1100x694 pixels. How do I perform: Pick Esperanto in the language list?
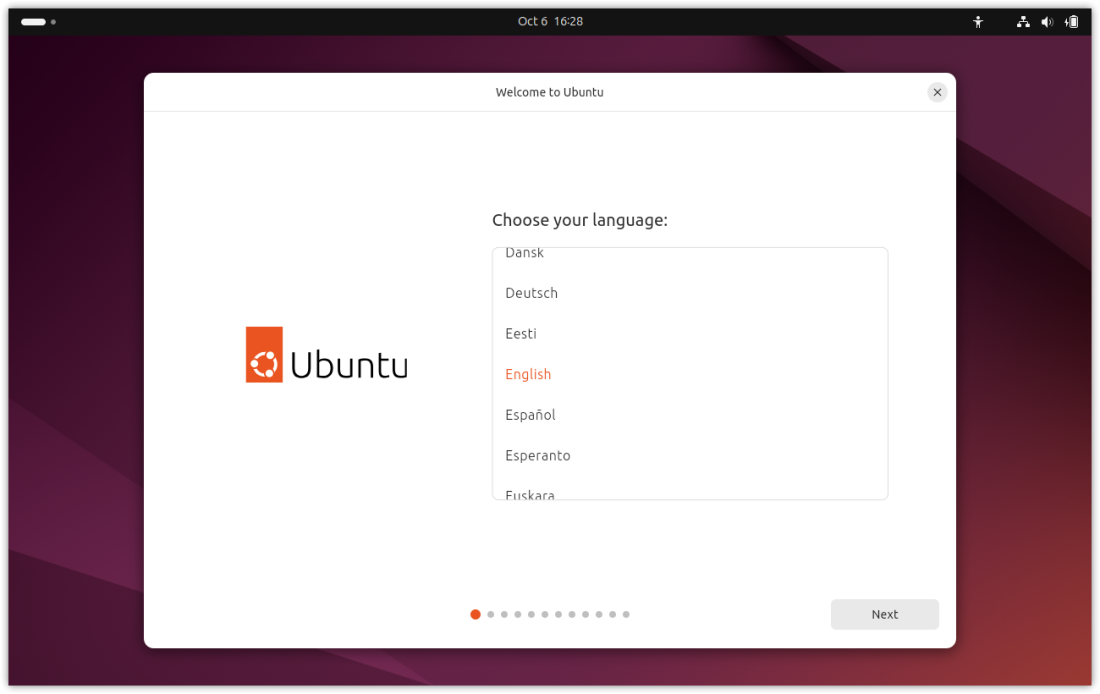[690, 455]
